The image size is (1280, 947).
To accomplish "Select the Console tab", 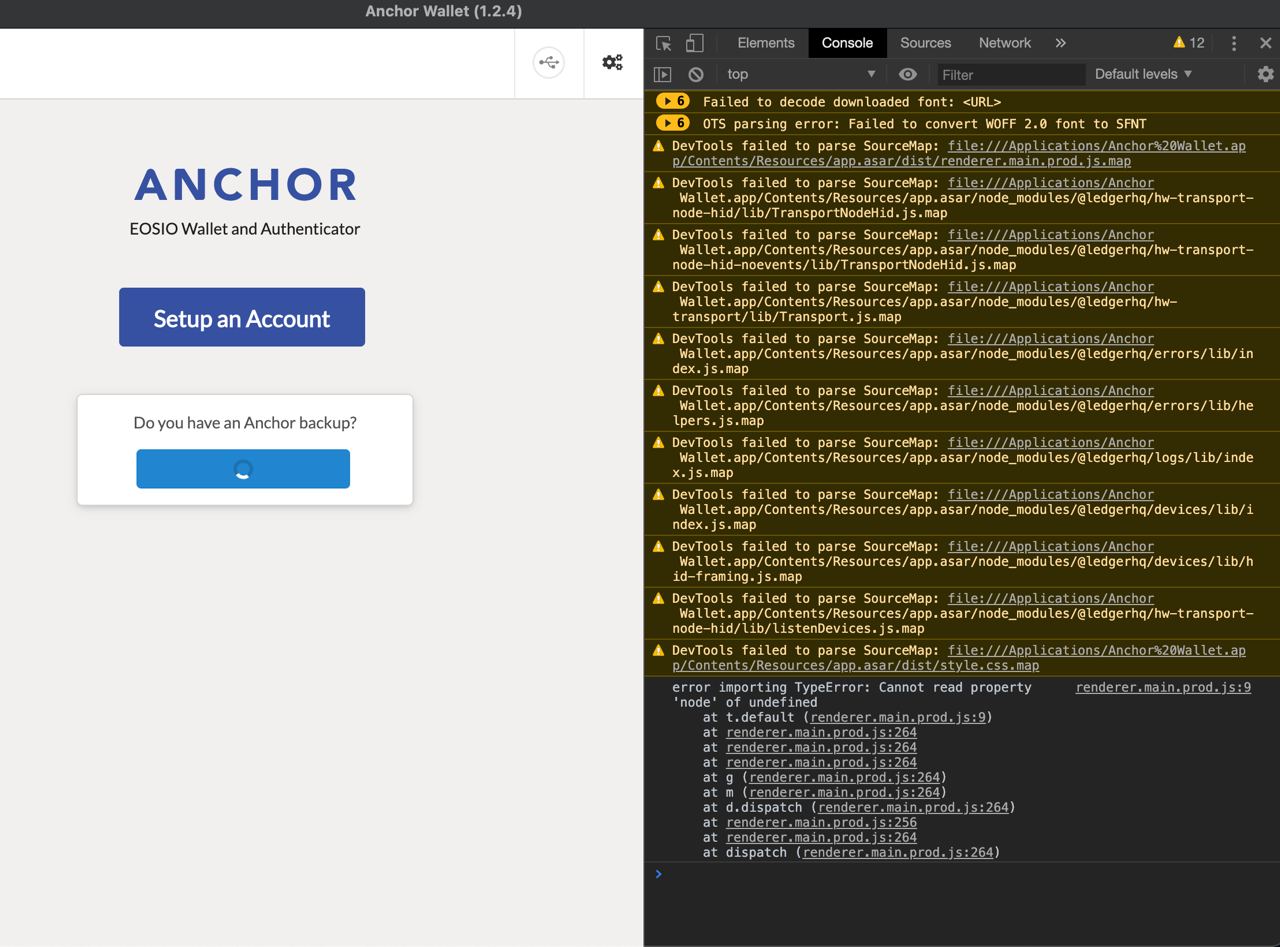I will (847, 43).
